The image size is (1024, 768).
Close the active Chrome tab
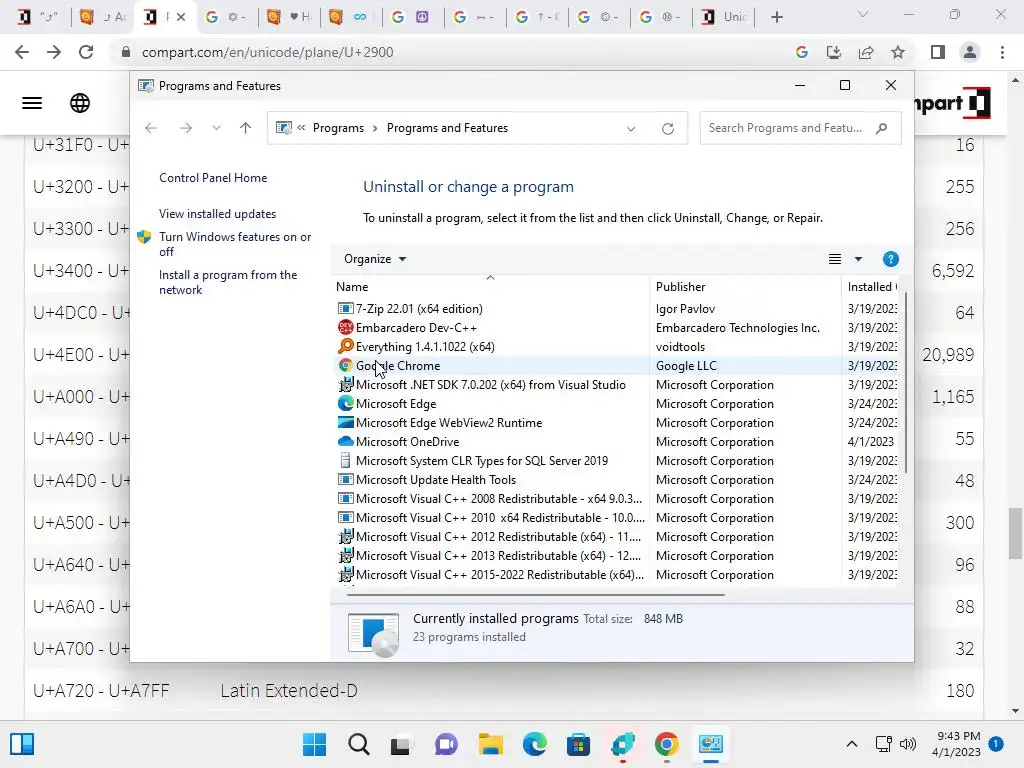tap(181, 17)
